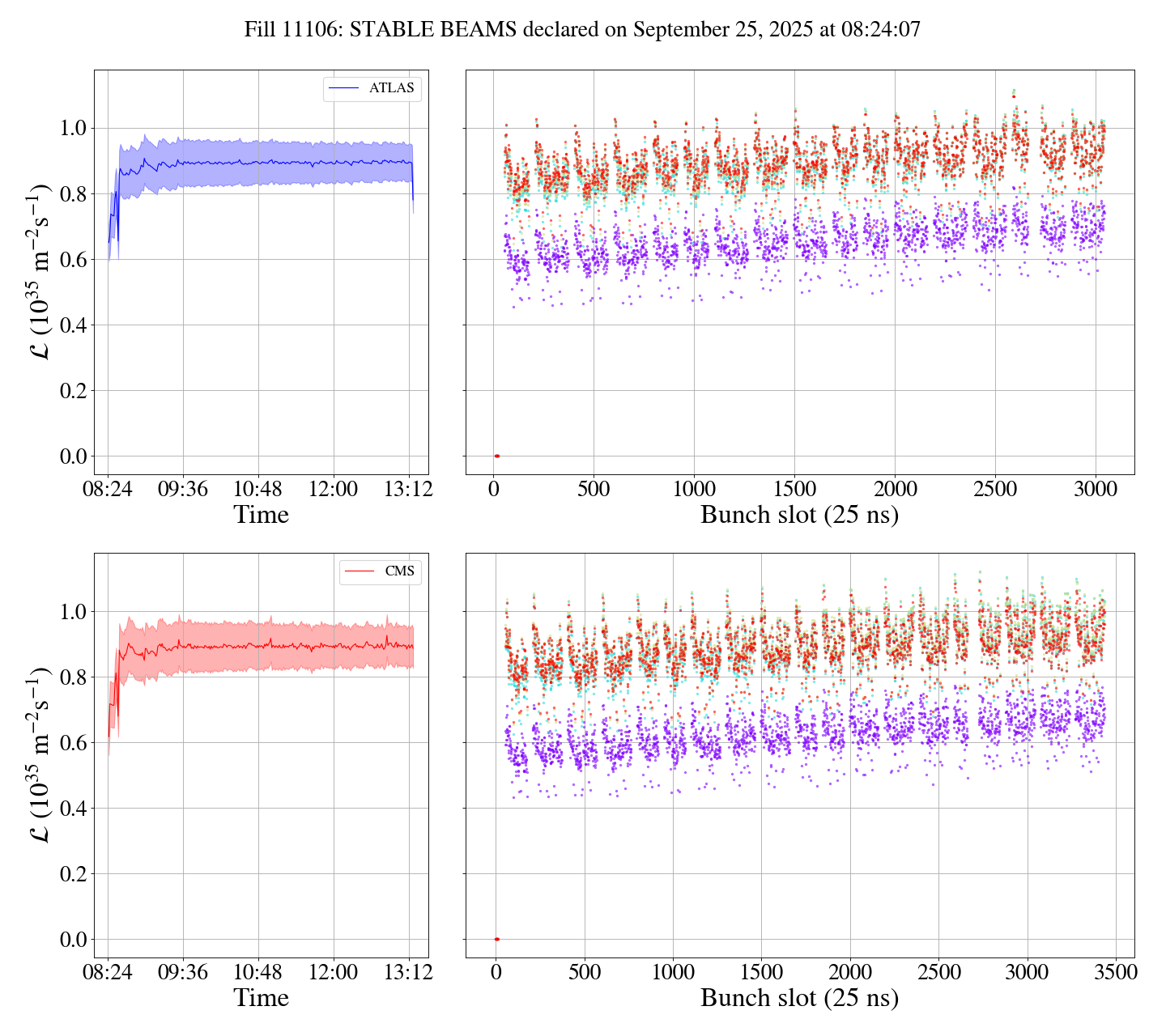This screenshot has height=1036, width=1166.
Task: Click the 10:48 tick on ATLAS time axis
Action: [258, 489]
